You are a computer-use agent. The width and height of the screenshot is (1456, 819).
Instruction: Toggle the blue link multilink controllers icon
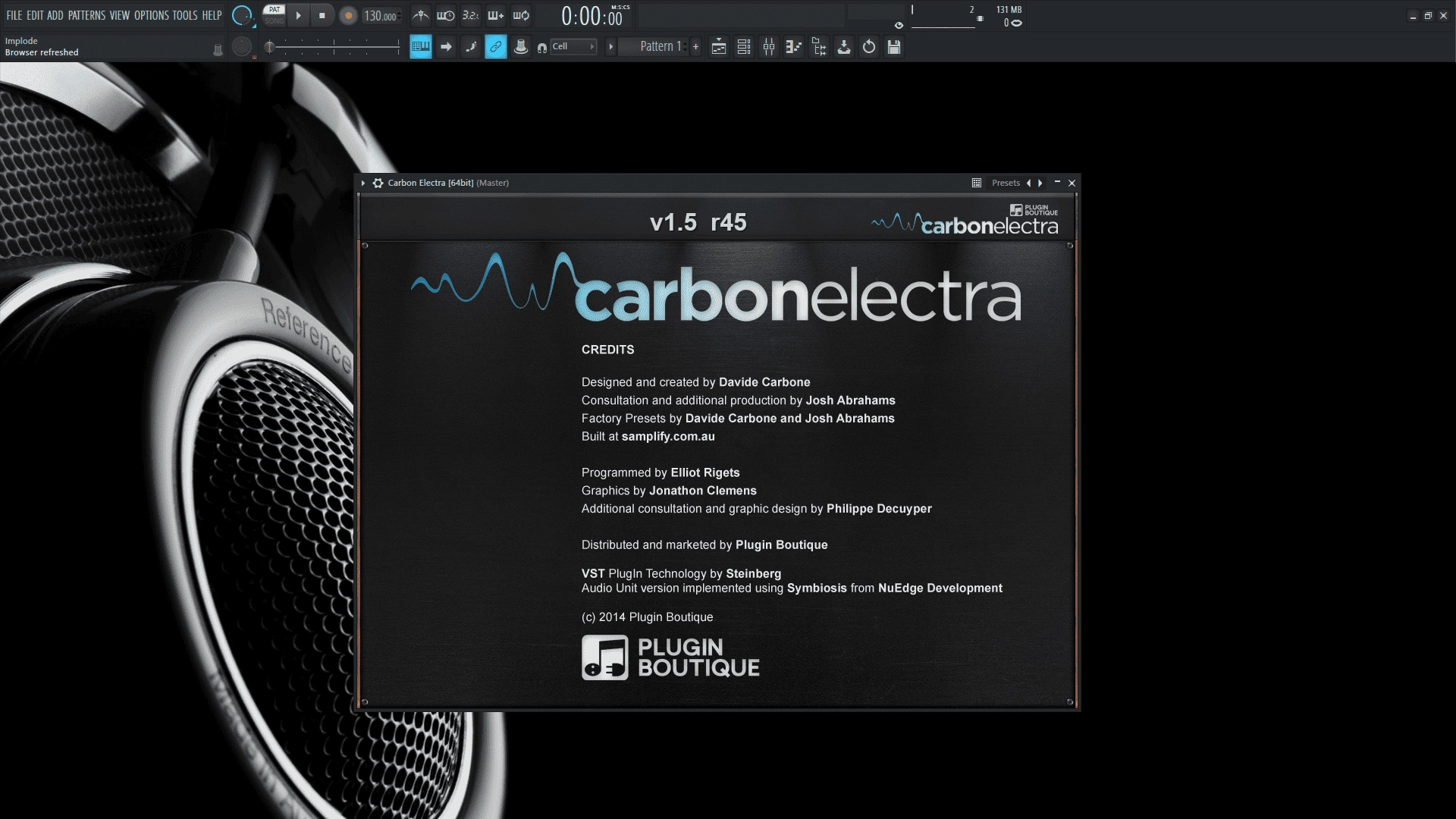click(496, 47)
